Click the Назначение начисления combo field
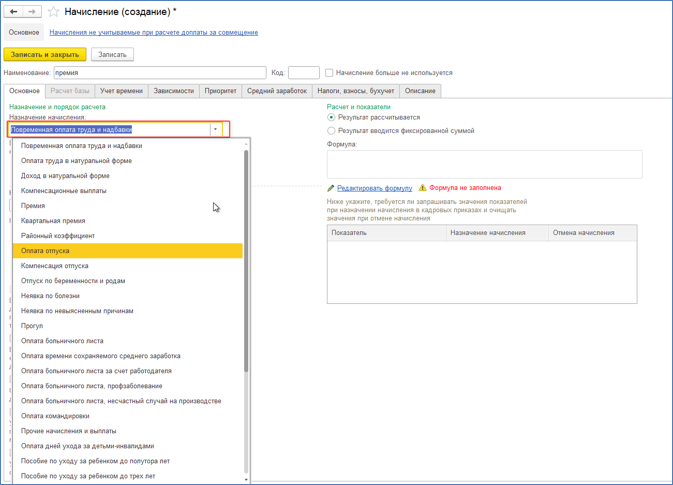 coord(109,129)
